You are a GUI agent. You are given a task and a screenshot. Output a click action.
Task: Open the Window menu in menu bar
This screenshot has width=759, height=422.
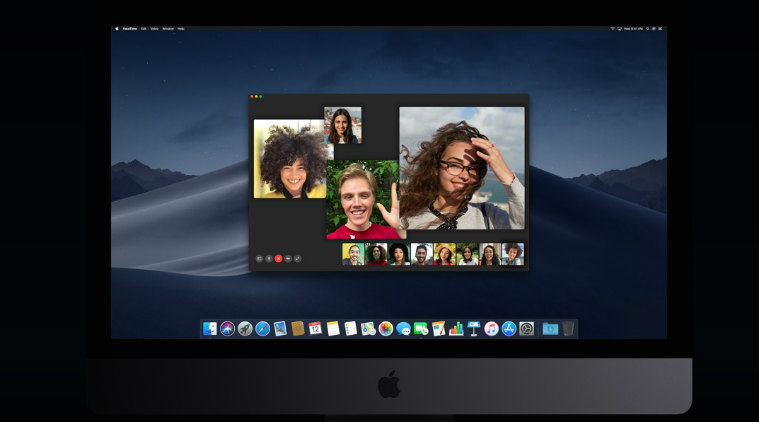click(168, 28)
